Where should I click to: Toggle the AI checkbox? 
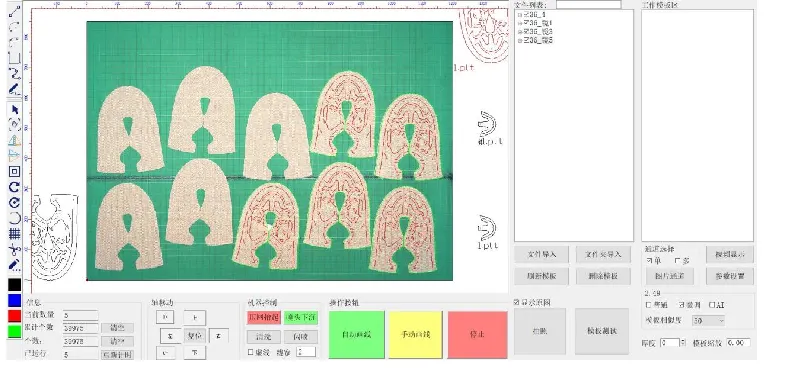coord(712,305)
